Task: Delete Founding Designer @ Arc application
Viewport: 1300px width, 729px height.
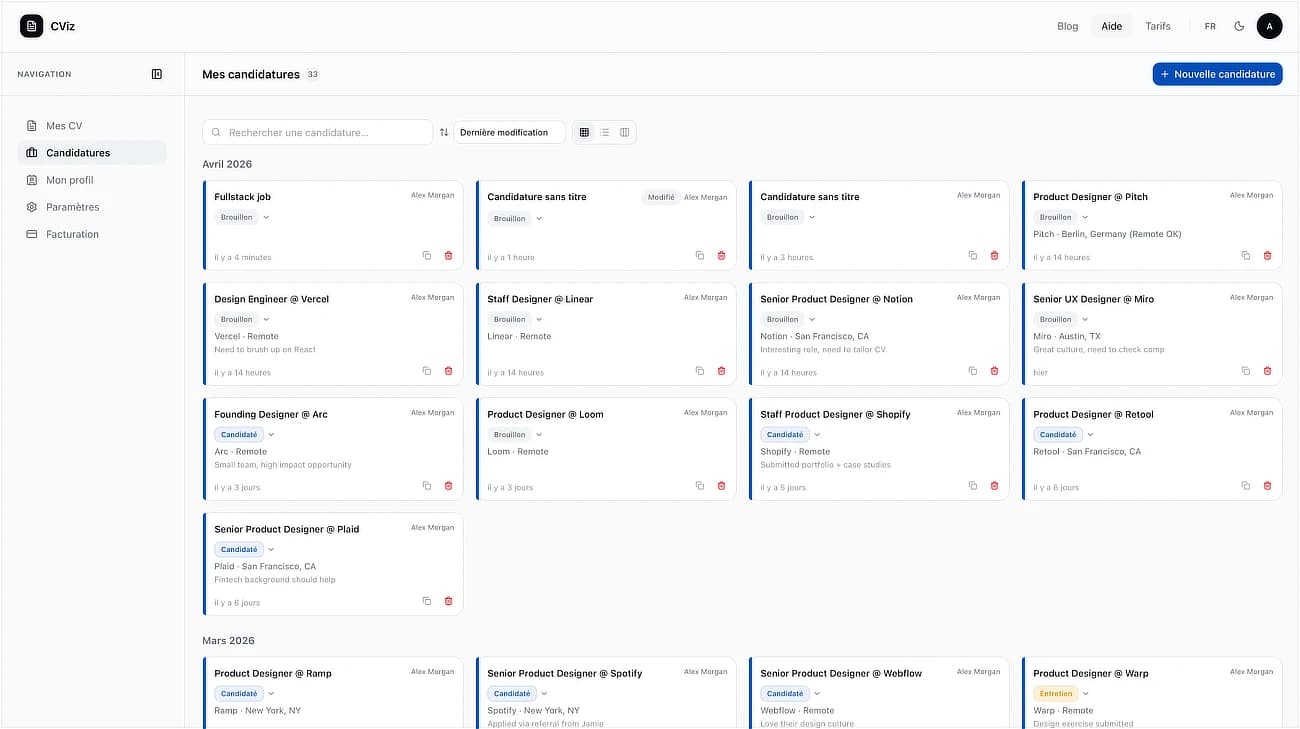Action: [x=448, y=486]
